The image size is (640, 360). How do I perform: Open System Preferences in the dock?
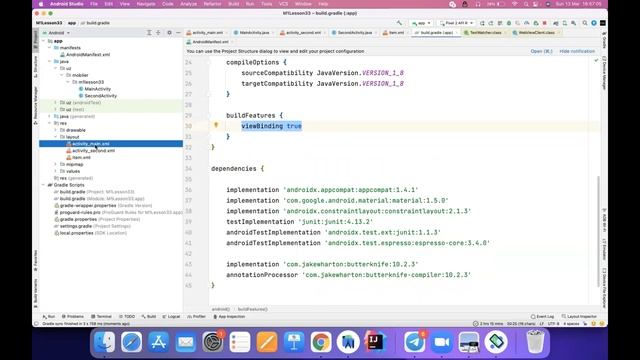tap(213, 342)
